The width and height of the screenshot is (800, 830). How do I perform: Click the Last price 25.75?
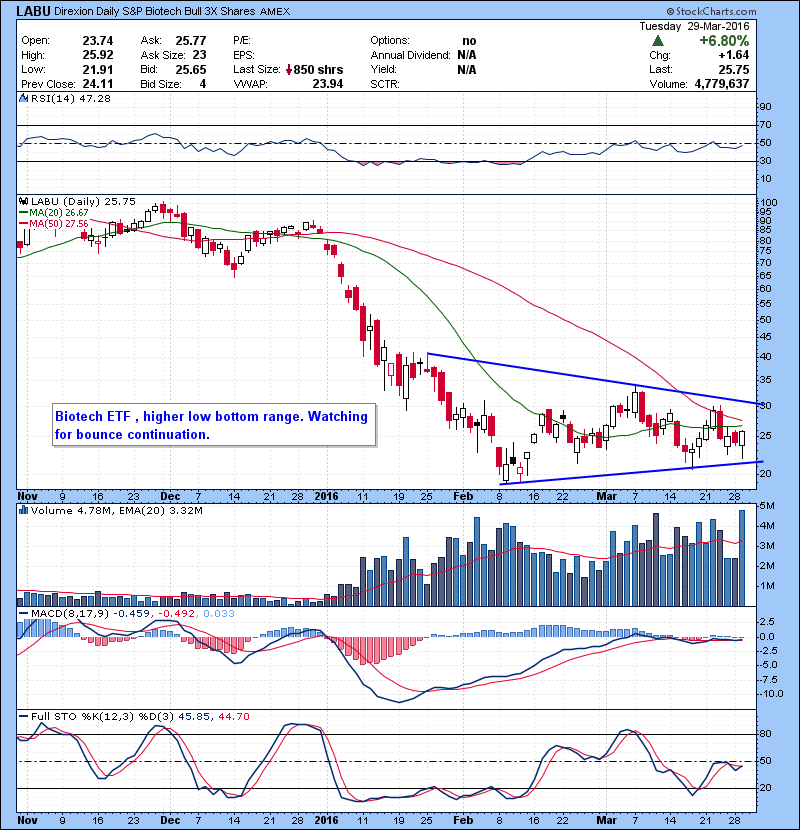(x=733, y=69)
